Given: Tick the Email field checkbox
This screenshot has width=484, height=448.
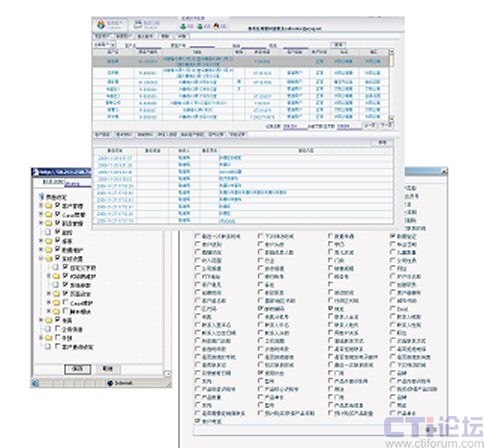Looking at the screenshot, I should 393,308.
